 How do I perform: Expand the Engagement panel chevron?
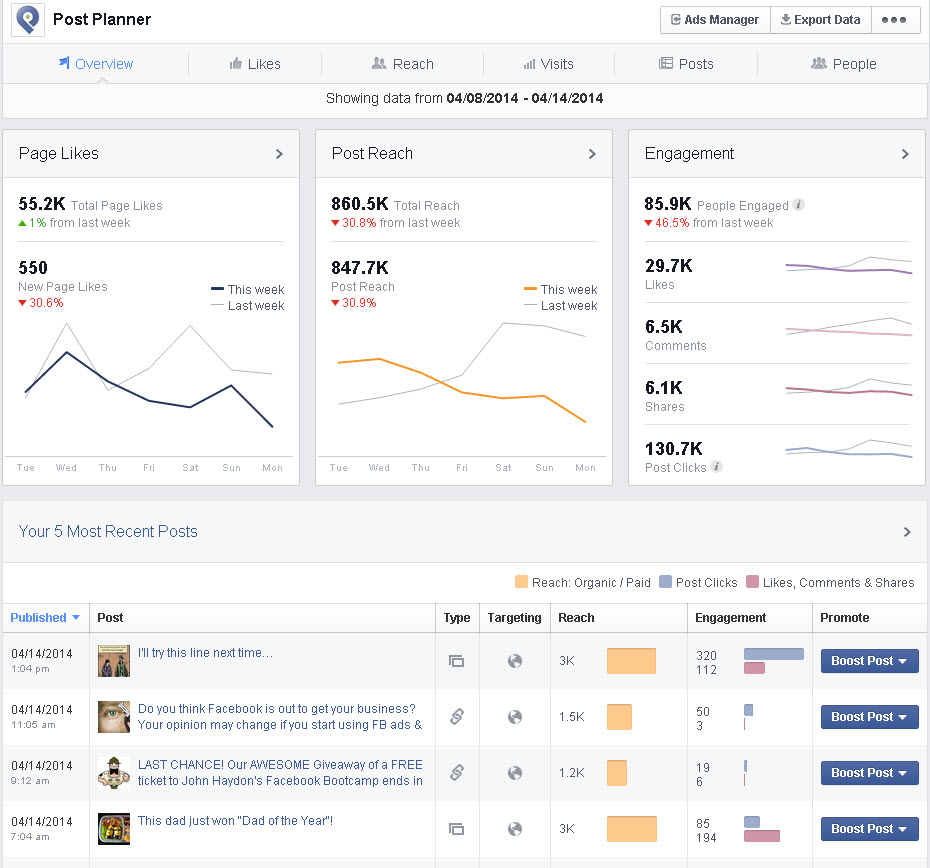click(907, 153)
